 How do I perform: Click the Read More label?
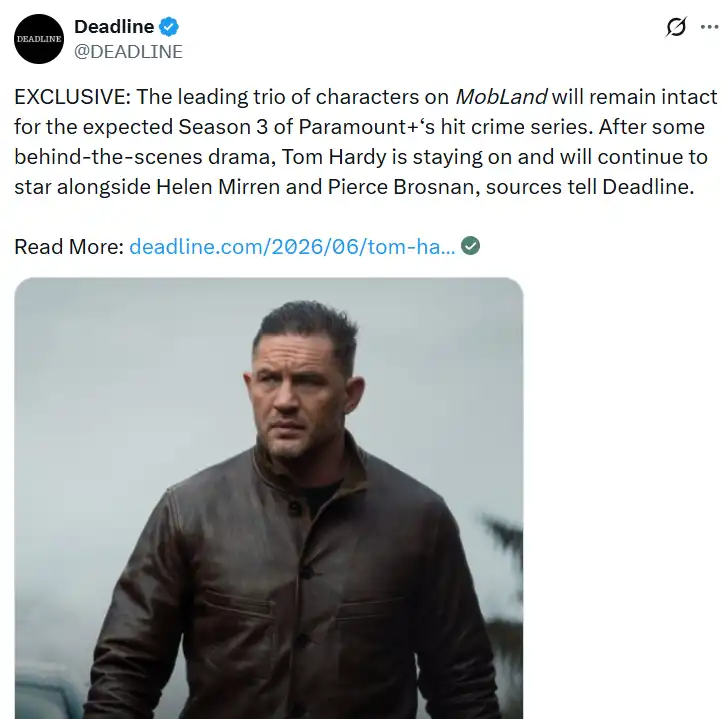[69, 246]
